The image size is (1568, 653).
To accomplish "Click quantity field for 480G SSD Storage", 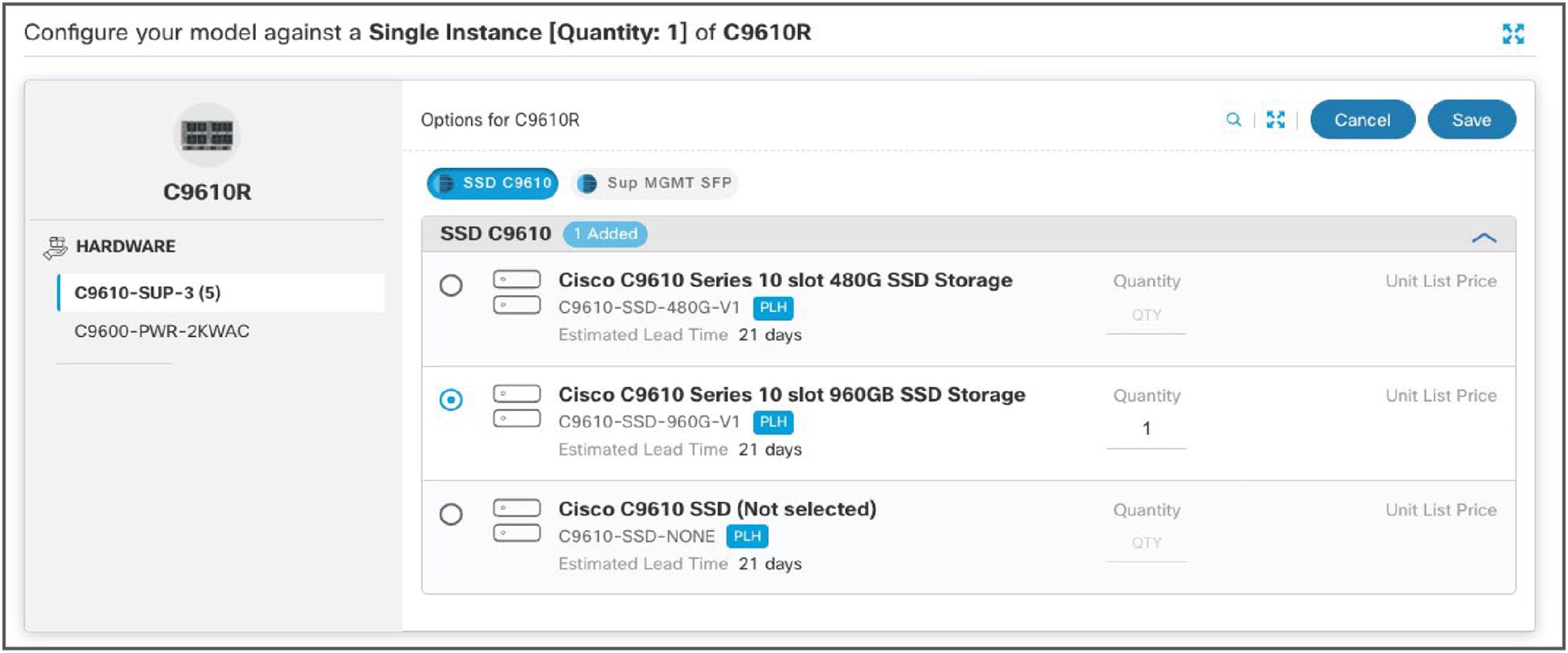I will point(1146,316).
